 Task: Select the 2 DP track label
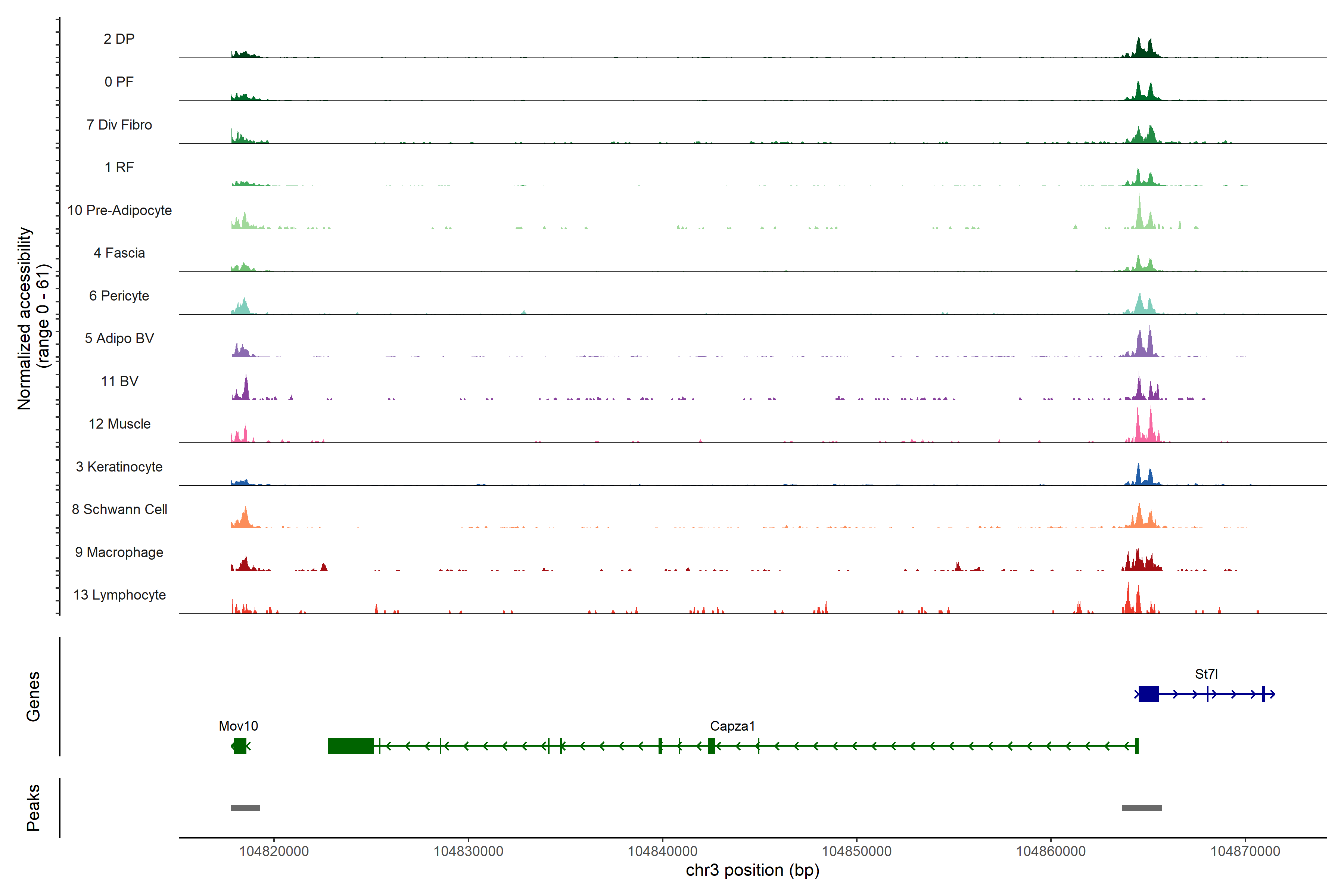pos(119,39)
